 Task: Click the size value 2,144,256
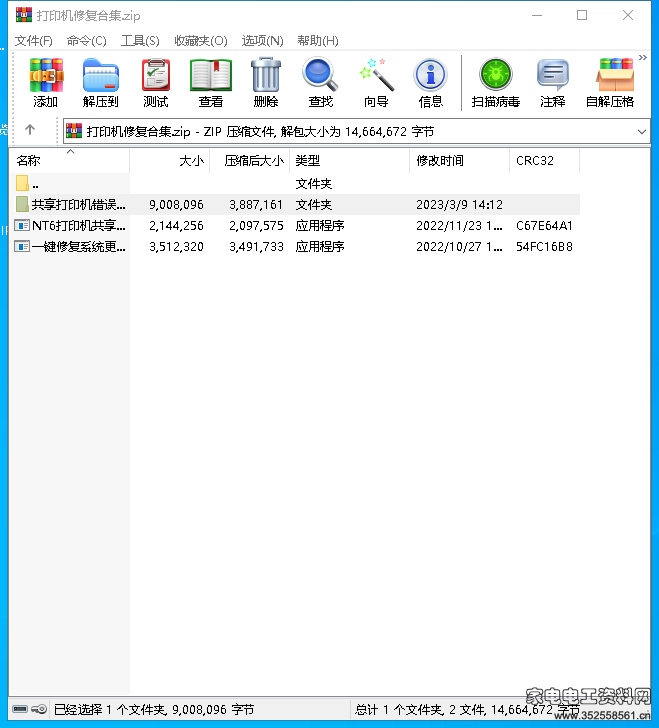click(x=176, y=226)
